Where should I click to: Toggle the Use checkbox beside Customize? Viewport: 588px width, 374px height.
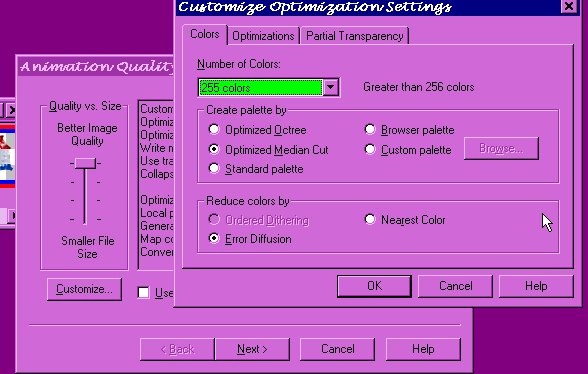[143, 293]
